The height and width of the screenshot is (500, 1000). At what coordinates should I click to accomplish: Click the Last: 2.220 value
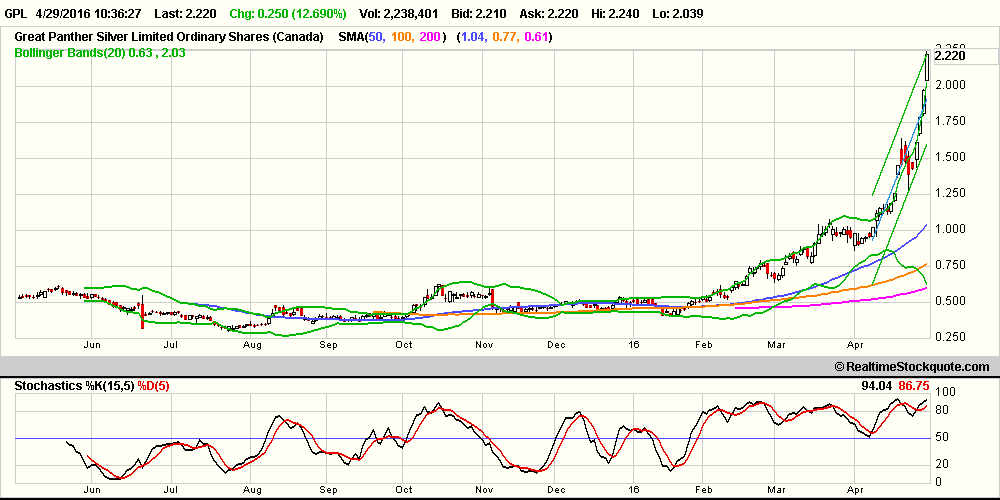click(185, 13)
